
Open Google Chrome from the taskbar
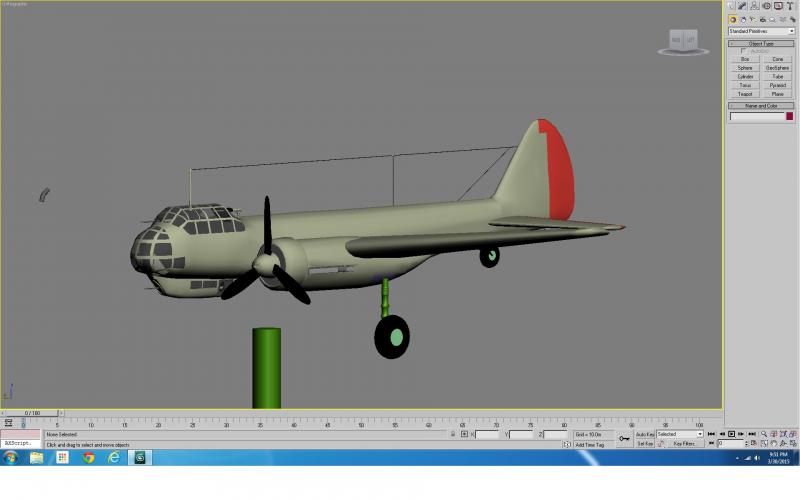tap(88, 458)
